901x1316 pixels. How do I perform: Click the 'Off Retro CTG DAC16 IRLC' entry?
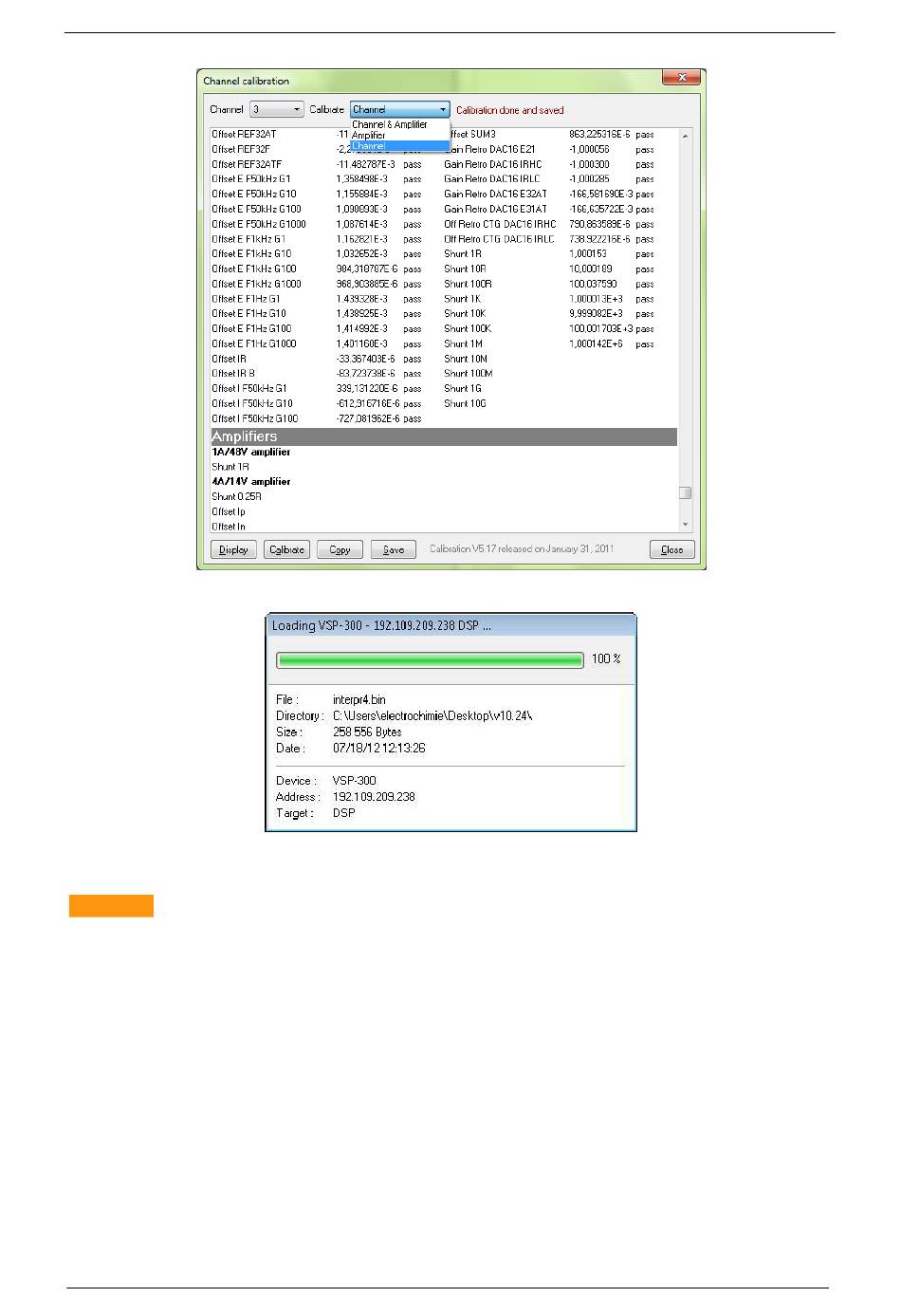[499, 240]
